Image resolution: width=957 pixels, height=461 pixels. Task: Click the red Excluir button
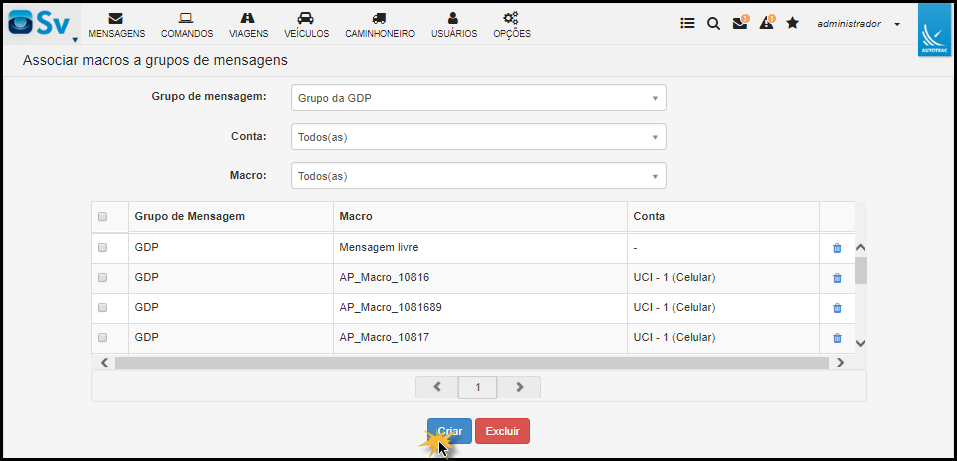[502, 431]
